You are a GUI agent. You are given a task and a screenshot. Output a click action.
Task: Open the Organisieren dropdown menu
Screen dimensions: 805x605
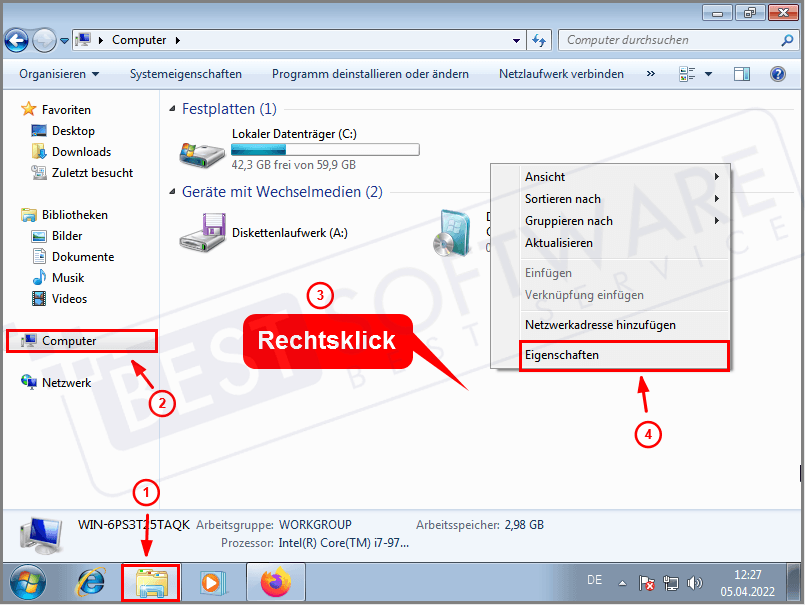[x=58, y=73]
